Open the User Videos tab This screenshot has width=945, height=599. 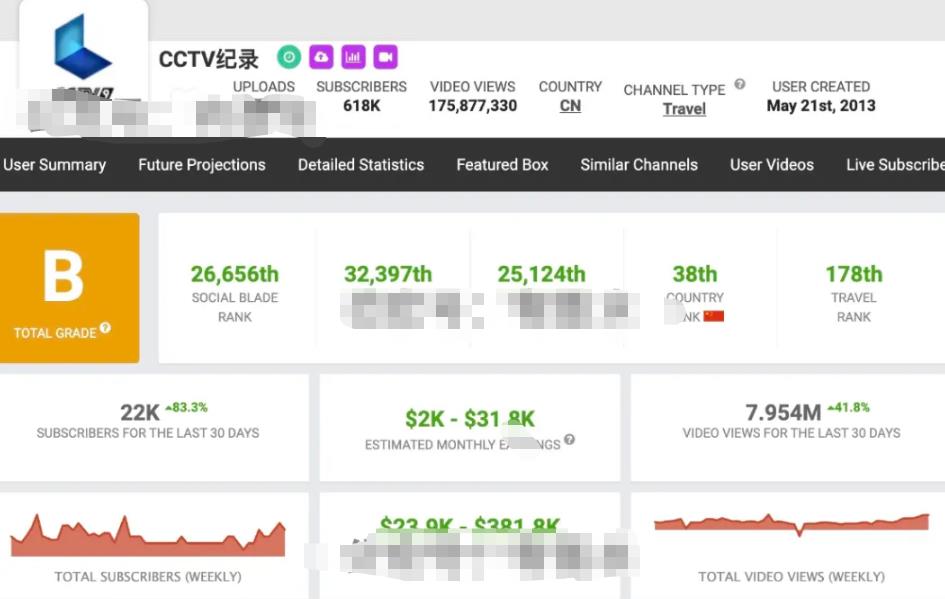772,165
